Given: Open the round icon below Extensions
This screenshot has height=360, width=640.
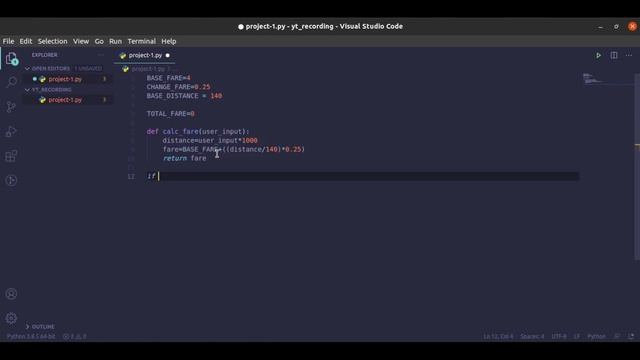Looking at the screenshot, I should tap(11, 180).
